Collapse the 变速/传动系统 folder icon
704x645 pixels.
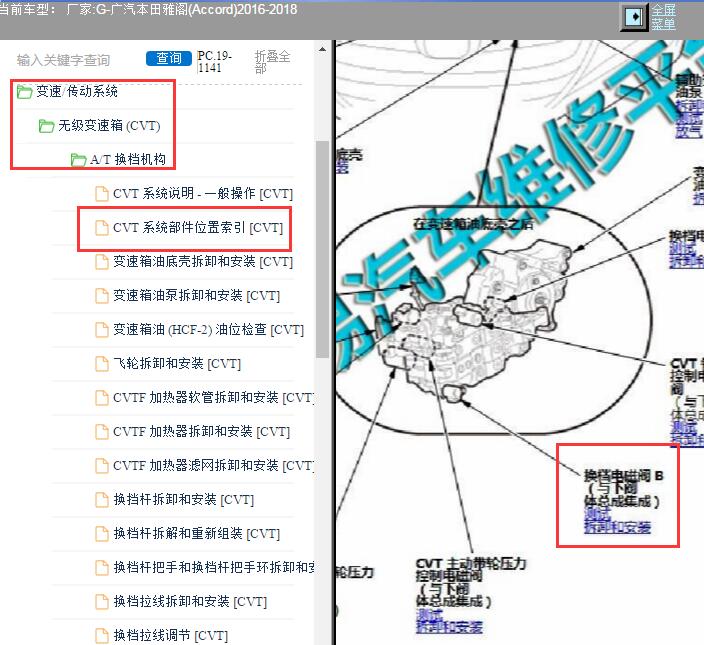tap(24, 92)
